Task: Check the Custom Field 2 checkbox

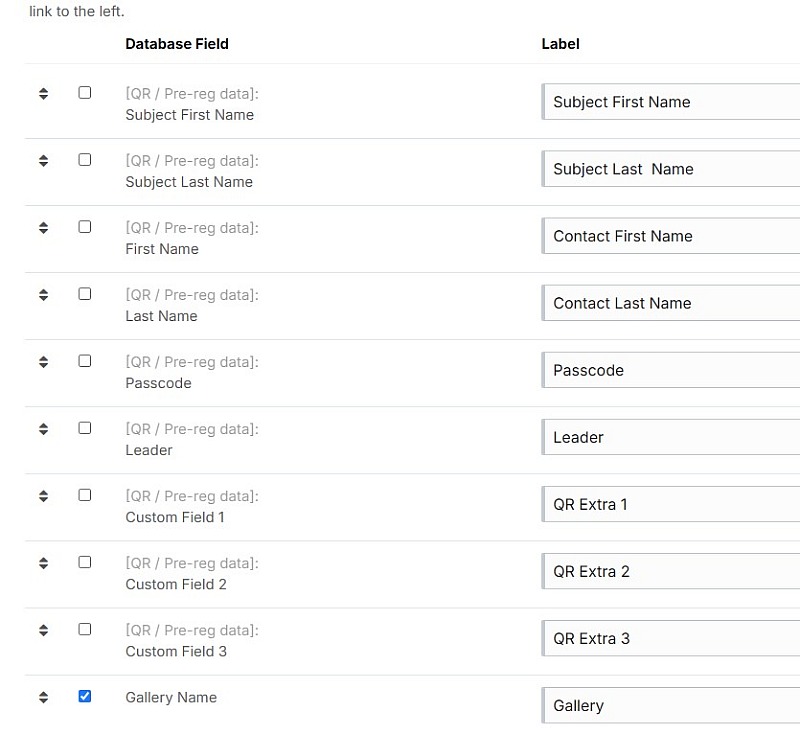Action: (85, 562)
